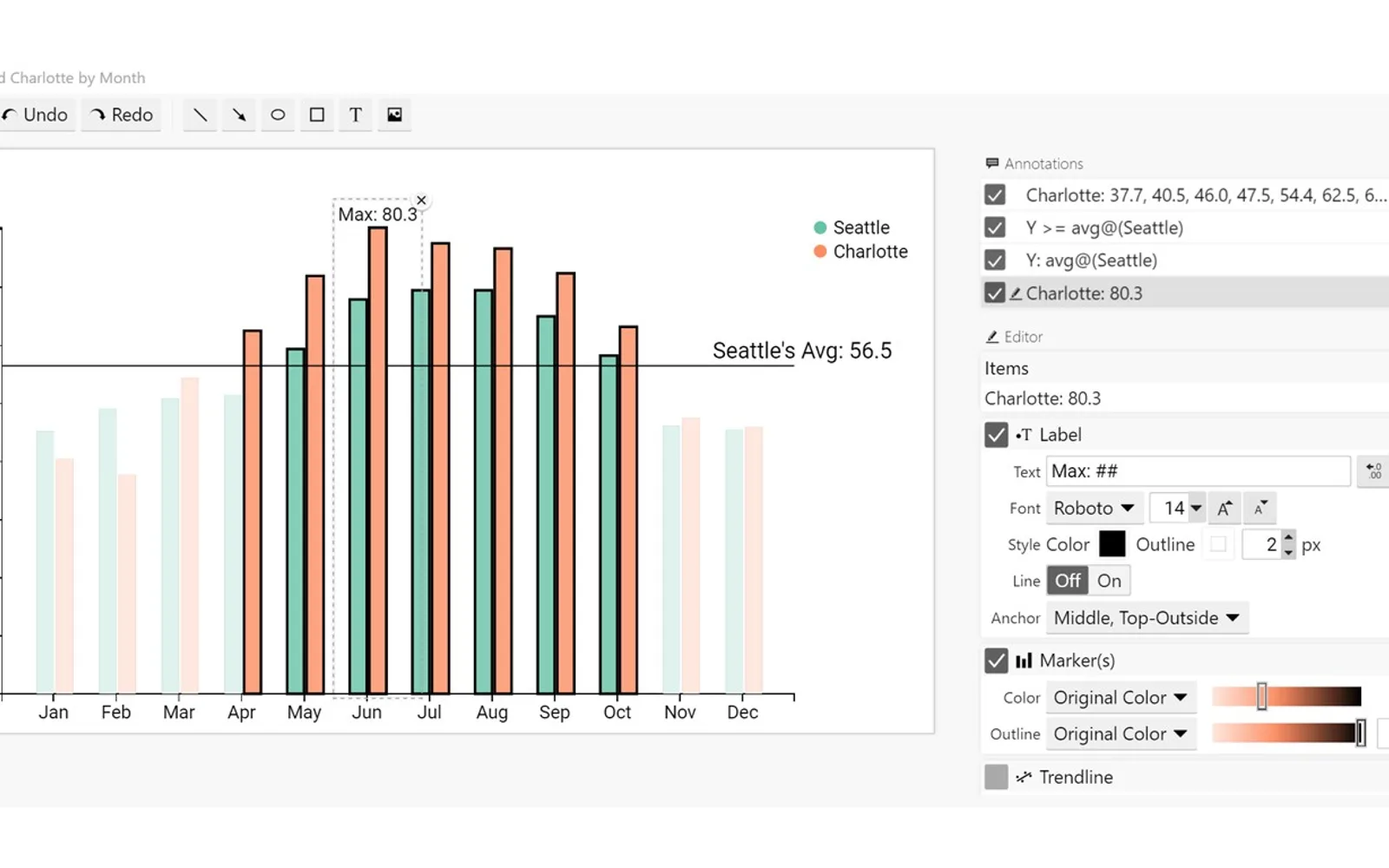Select the text annotation tool
Image resolution: width=1389 pixels, height=868 pixels.
(x=356, y=115)
